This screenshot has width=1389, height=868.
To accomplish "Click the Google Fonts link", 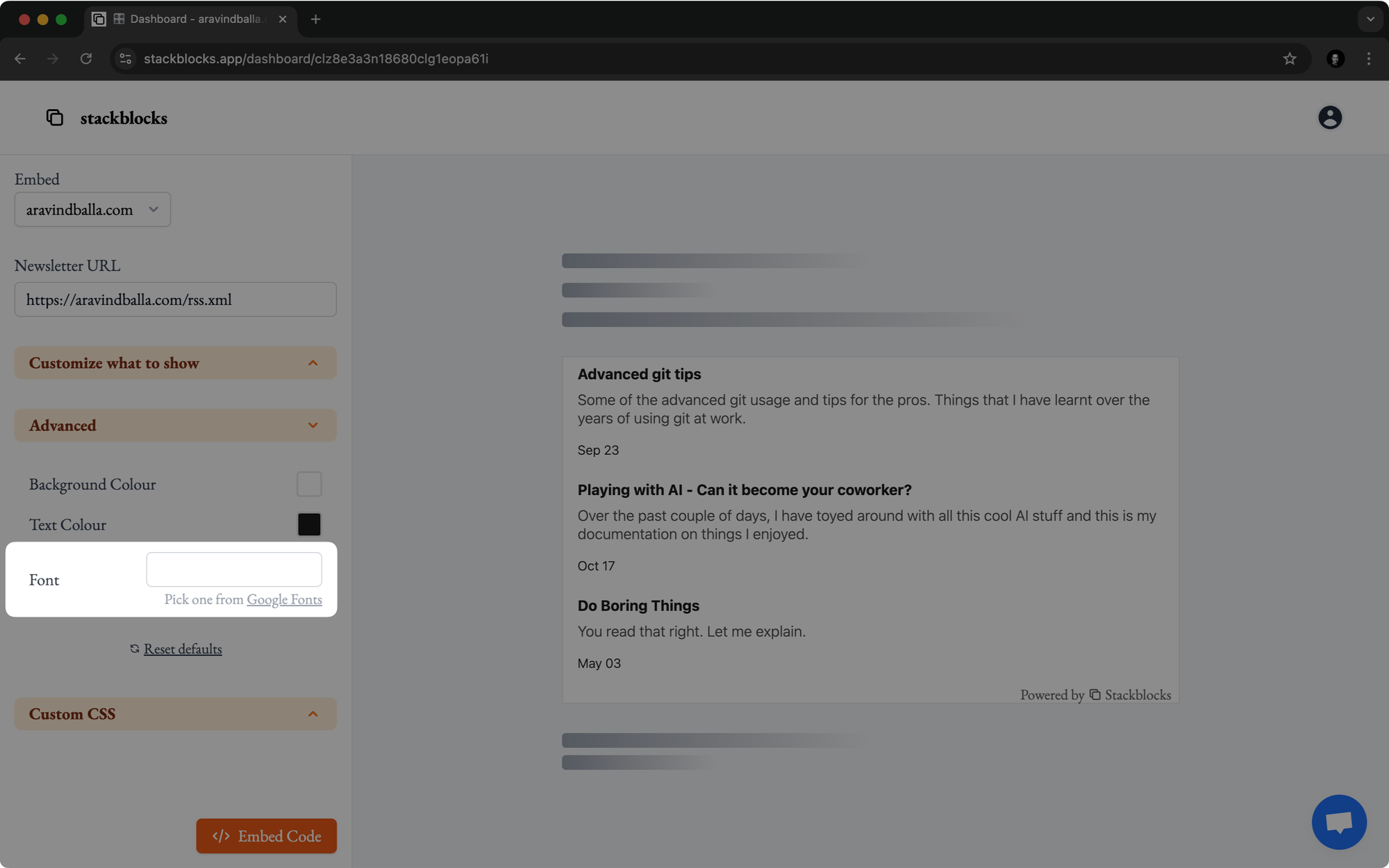I will (x=284, y=598).
